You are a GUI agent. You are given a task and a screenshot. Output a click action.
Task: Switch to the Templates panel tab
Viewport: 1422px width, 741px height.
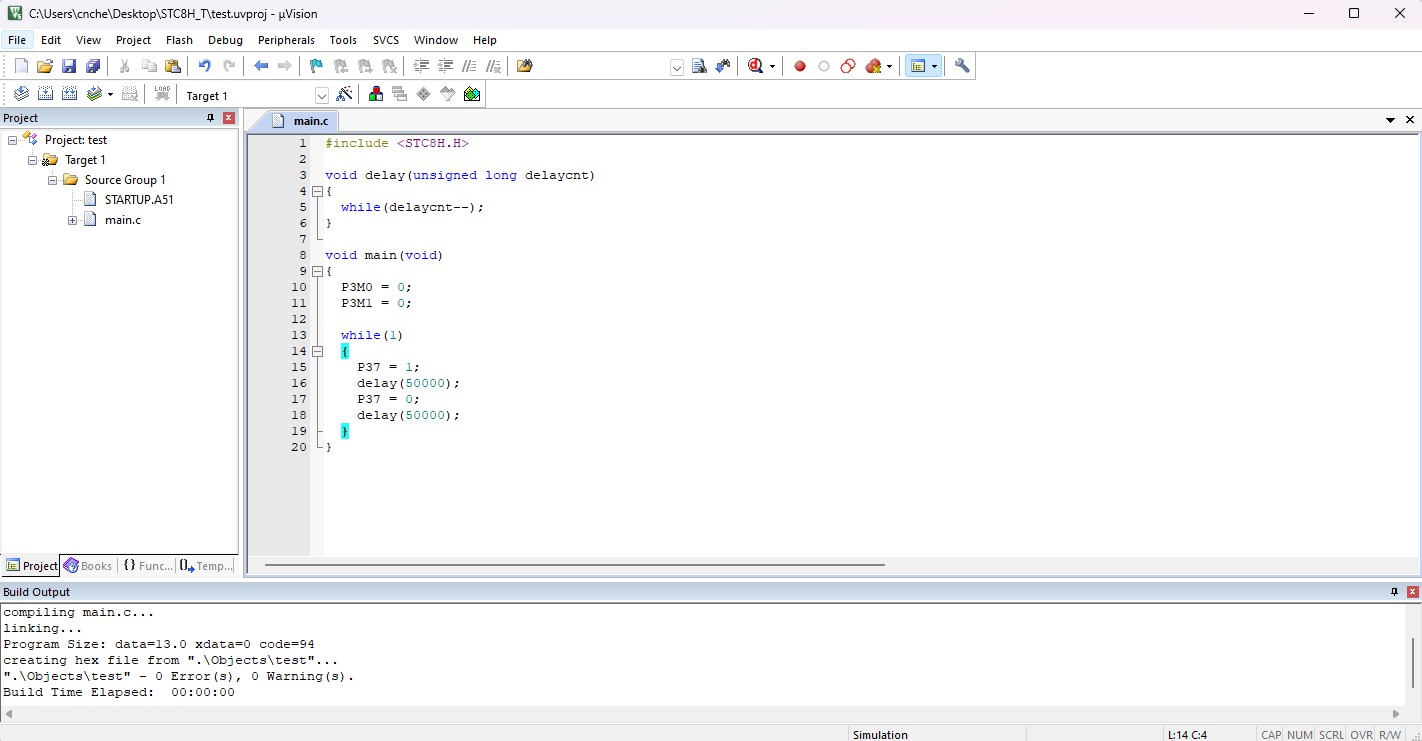click(207, 565)
